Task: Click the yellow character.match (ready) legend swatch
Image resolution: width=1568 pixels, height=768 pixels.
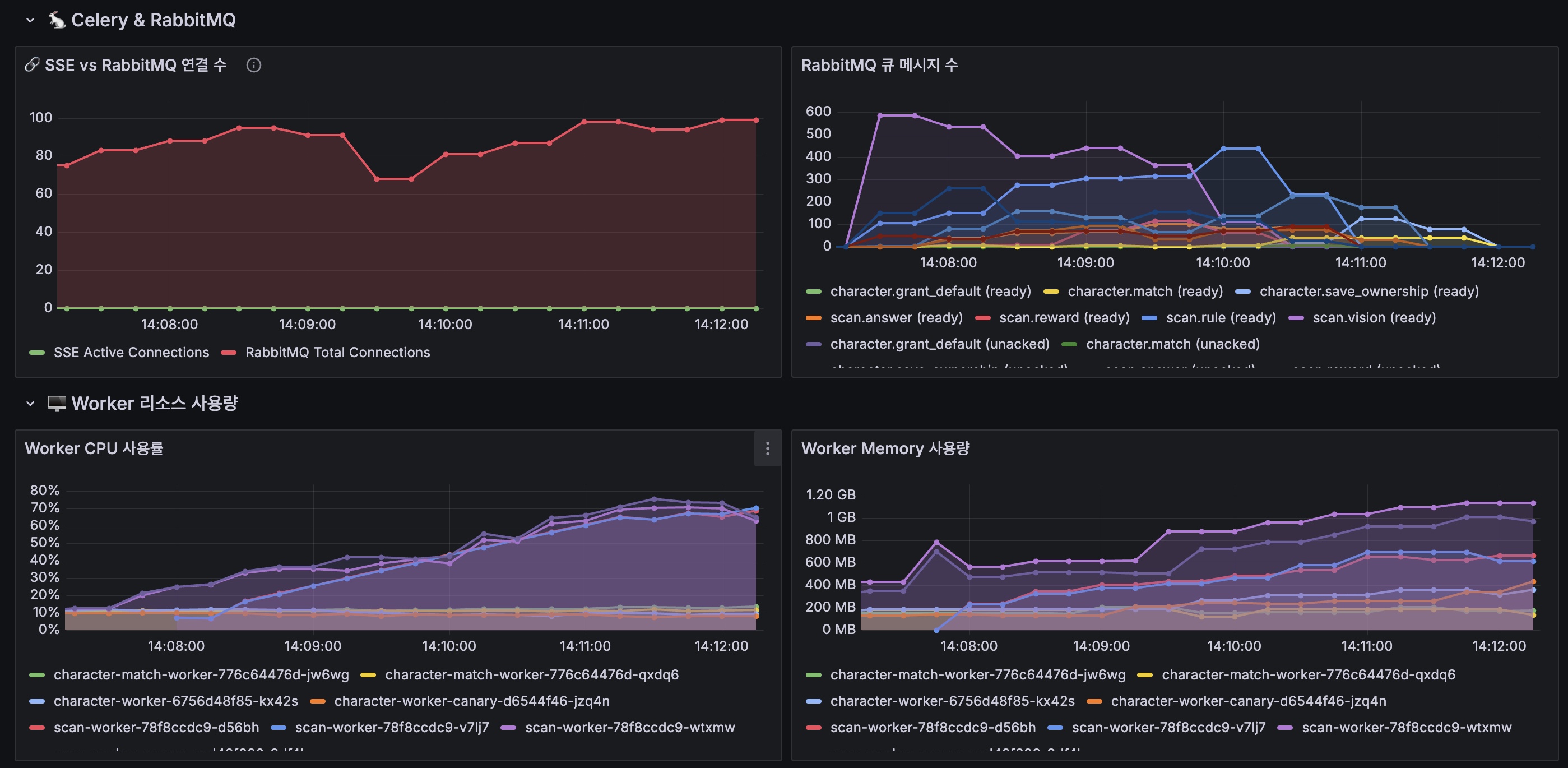Action: 1051,292
